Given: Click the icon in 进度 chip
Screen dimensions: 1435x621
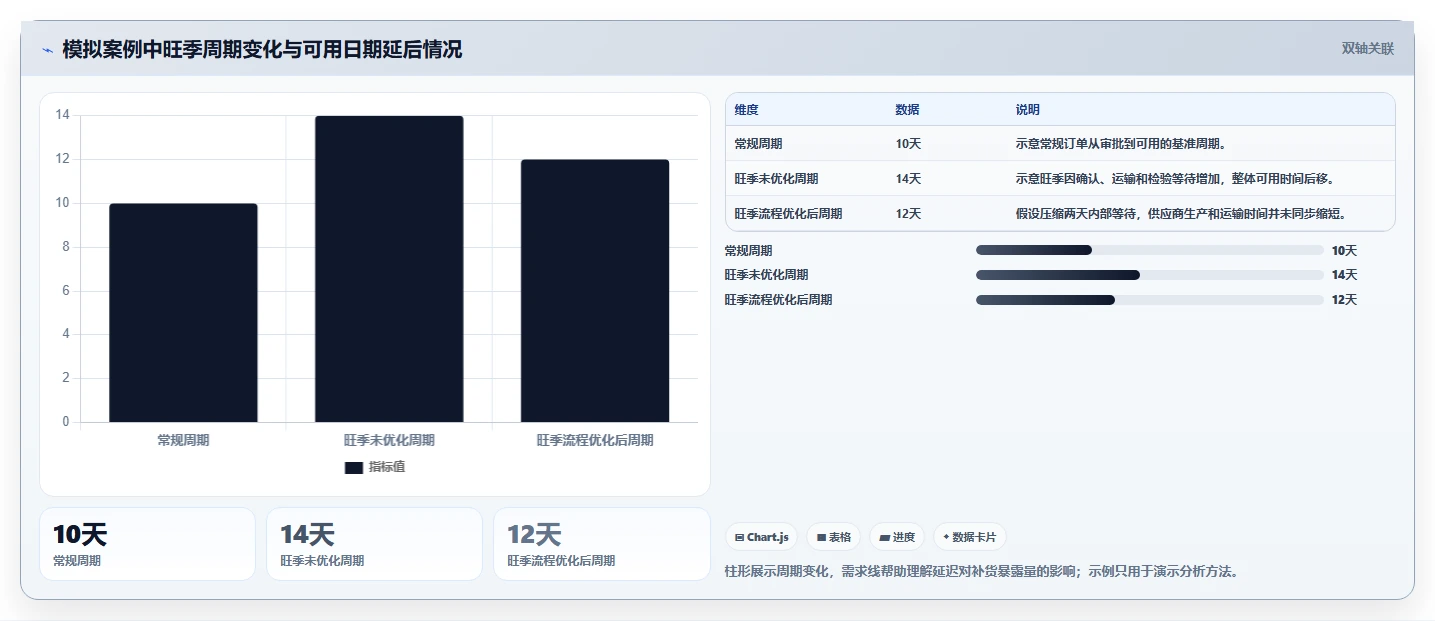Looking at the screenshot, I should pos(884,538).
